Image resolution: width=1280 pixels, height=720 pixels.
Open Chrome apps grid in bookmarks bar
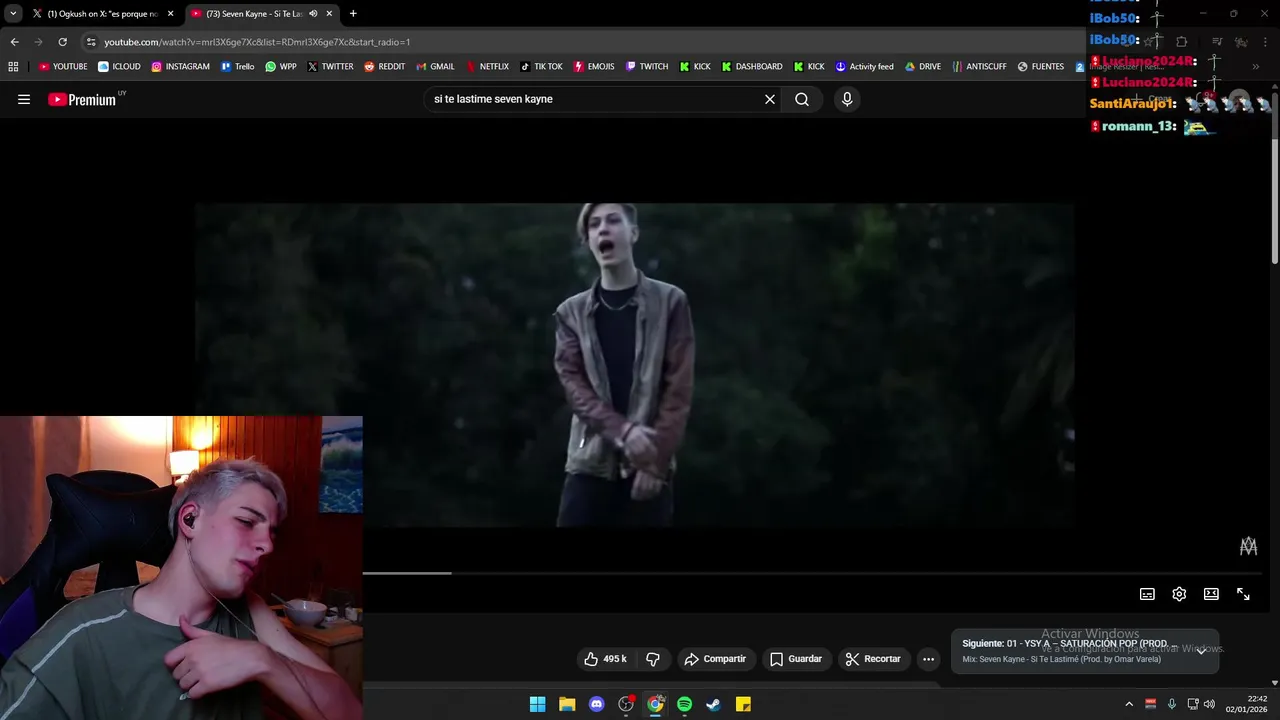(x=13, y=67)
